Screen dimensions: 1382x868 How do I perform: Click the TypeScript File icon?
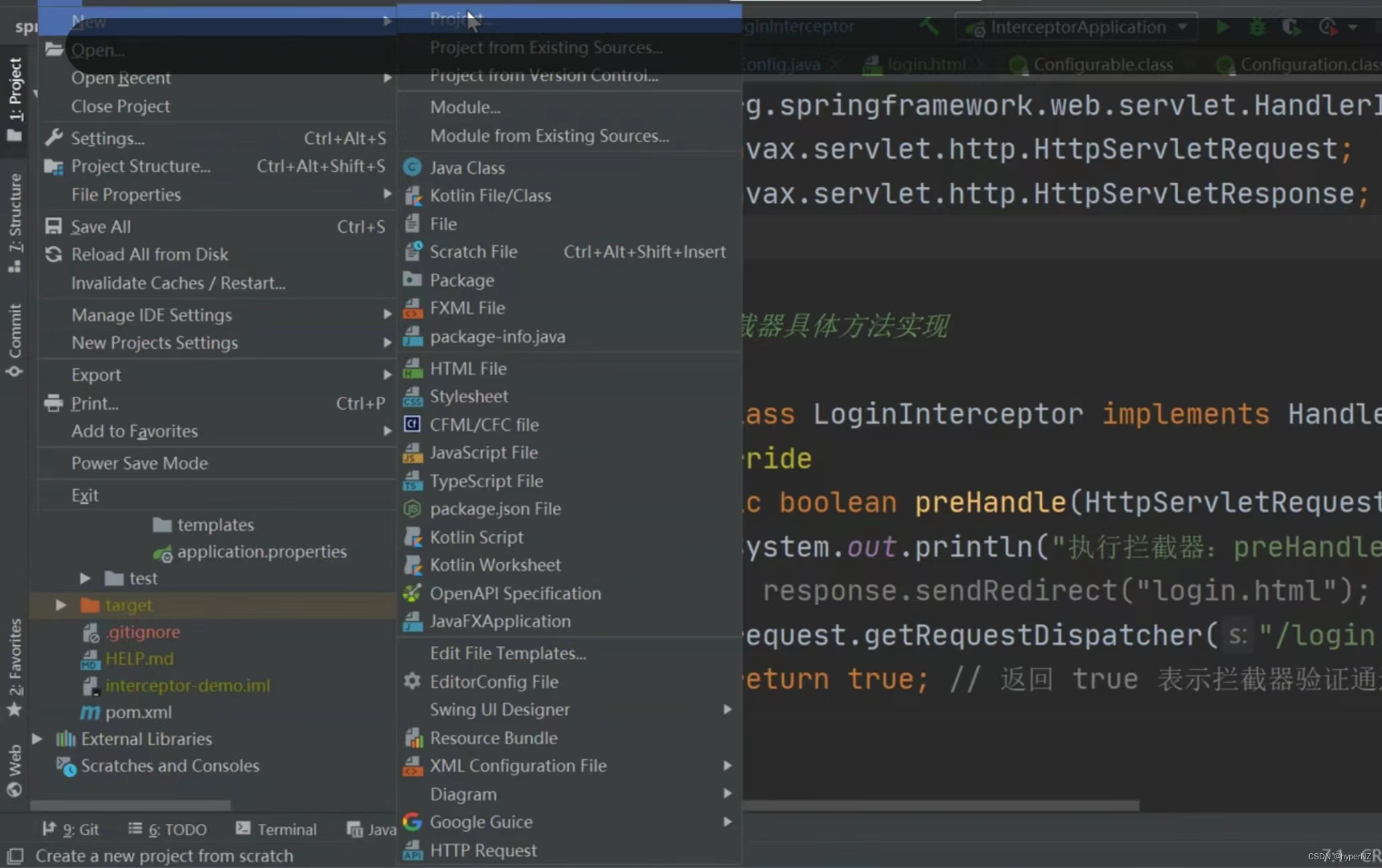(x=412, y=481)
